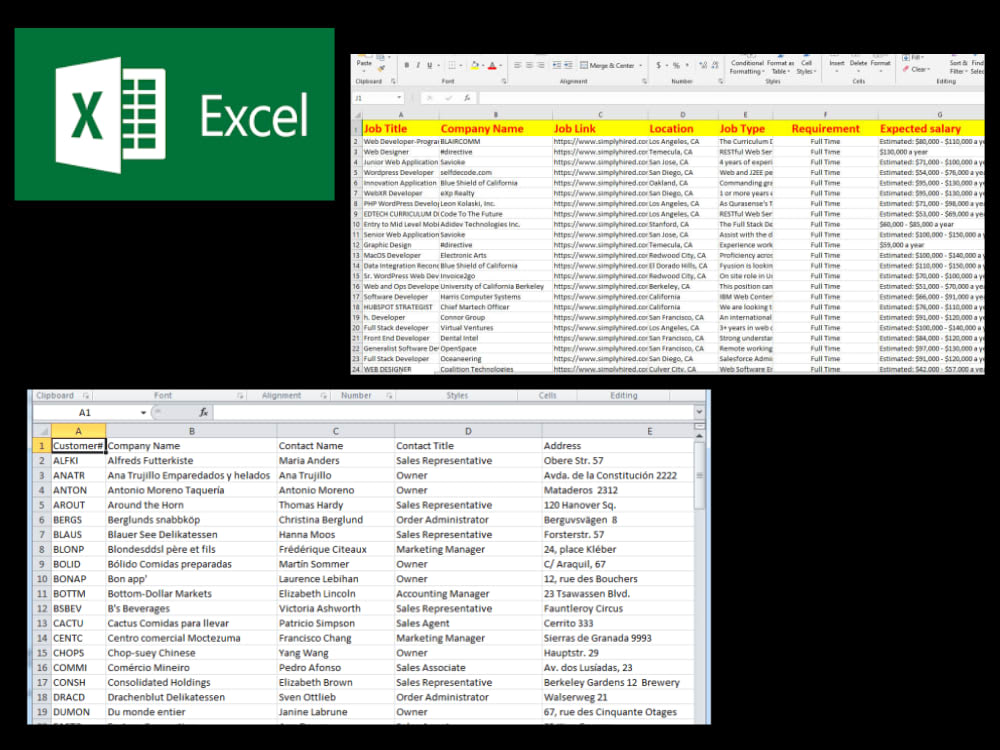This screenshot has height=750, width=1000.
Task: Open Clipboard dialog launcher in bottom ribbon
Action: tap(86, 396)
